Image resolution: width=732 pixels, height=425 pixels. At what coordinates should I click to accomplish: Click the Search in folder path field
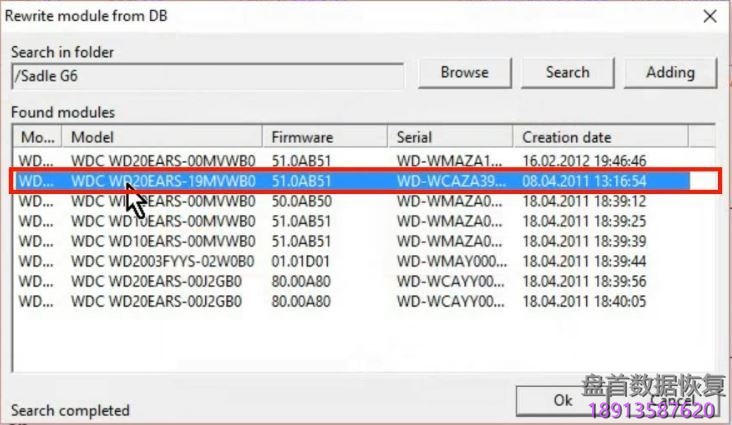click(x=206, y=75)
